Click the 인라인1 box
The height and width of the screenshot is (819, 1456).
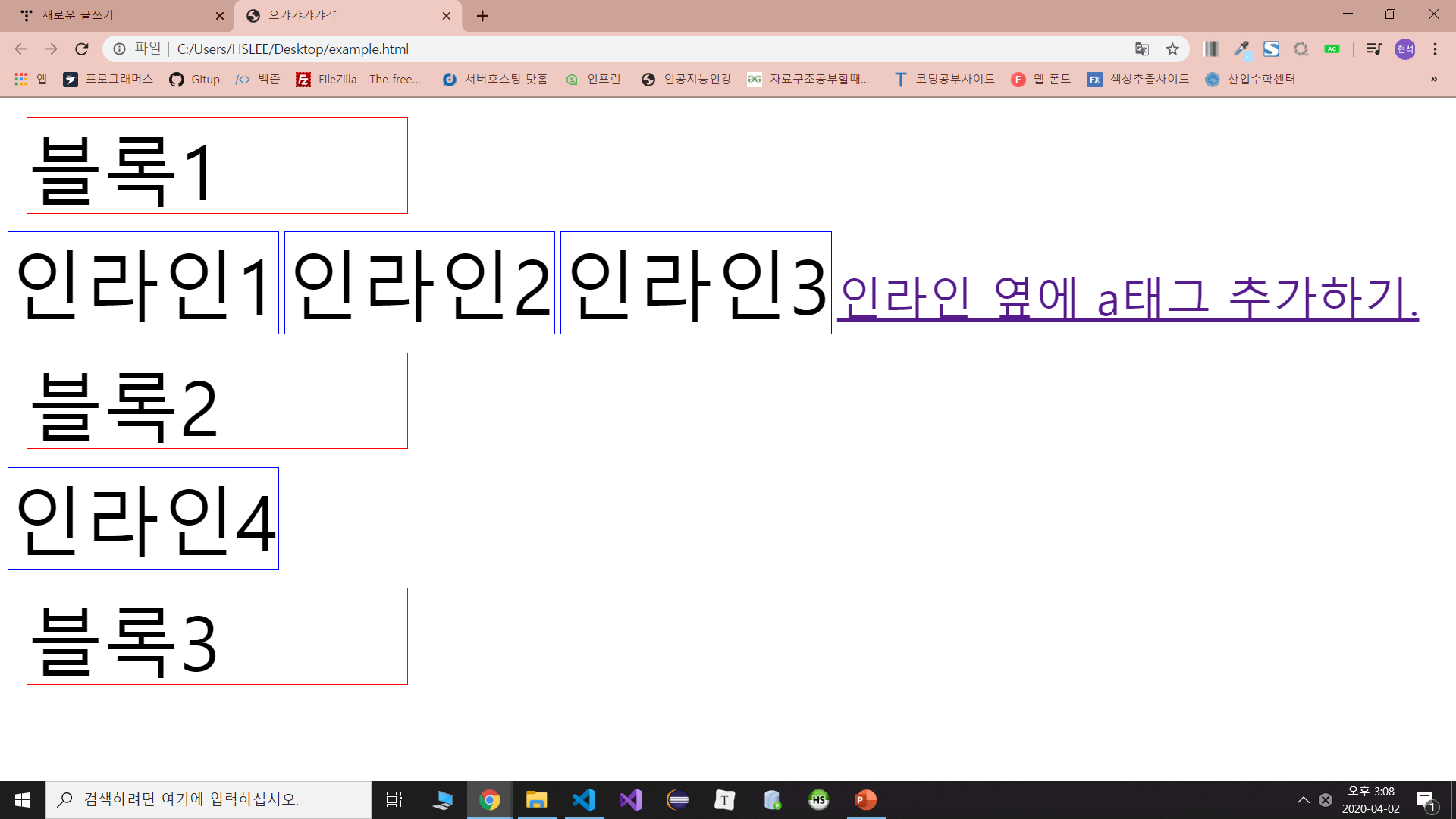[x=143, y=283]
